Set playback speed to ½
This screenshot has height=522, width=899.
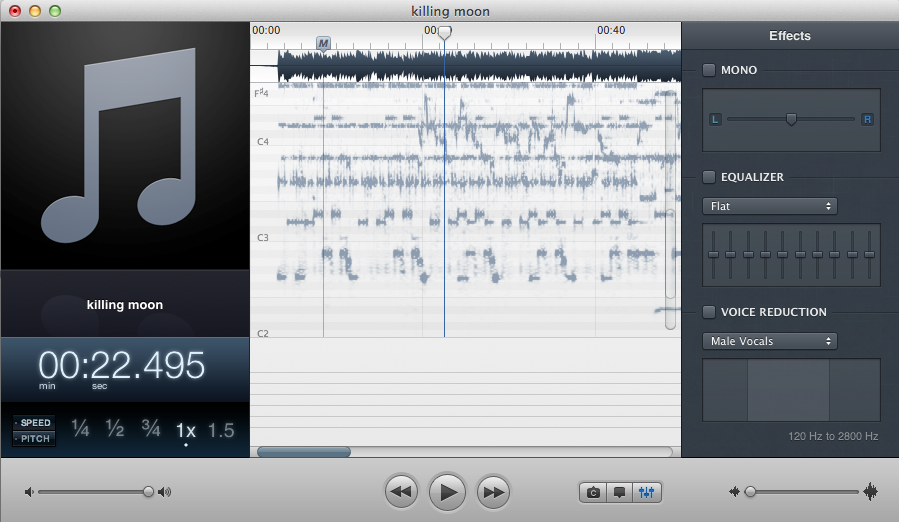[115, 430]
